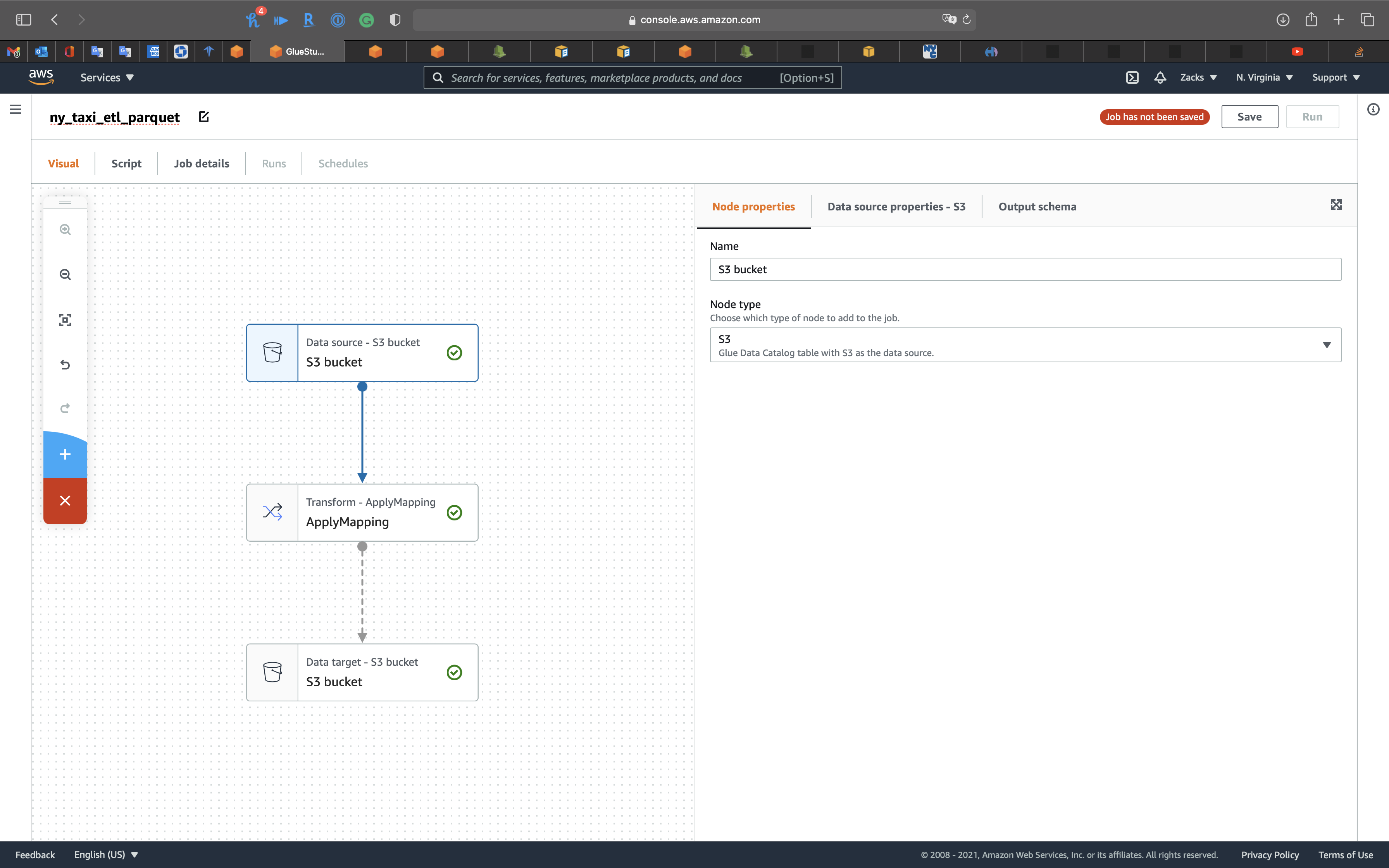The width and height of the screenshot is (1389, 868).
Task: Select the ApplyMapping transform node
Action: pyautogui.click(x=362, y=512)
